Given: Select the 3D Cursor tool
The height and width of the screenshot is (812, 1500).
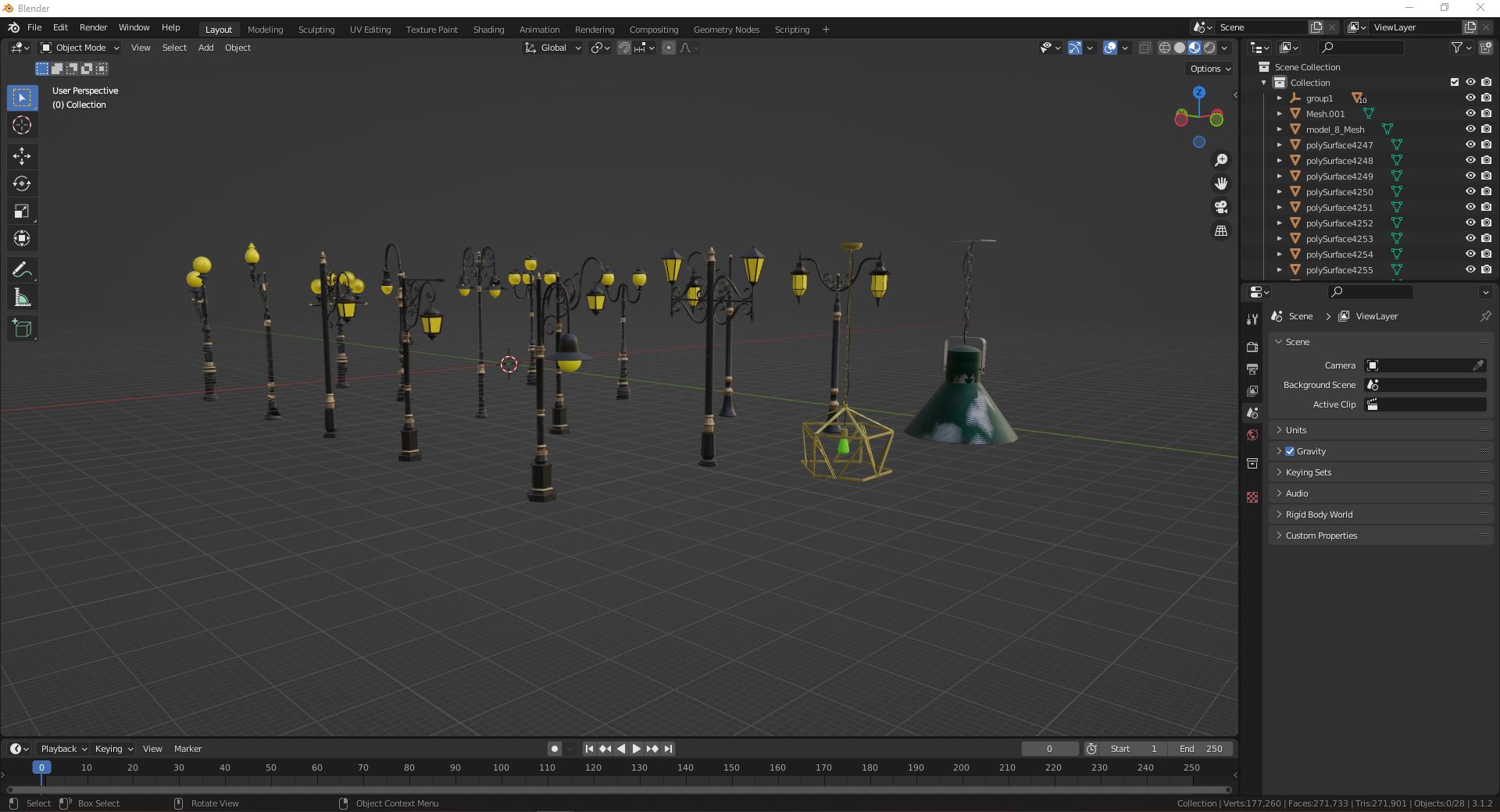Looking at the screenshot, I should coord(22,125).
